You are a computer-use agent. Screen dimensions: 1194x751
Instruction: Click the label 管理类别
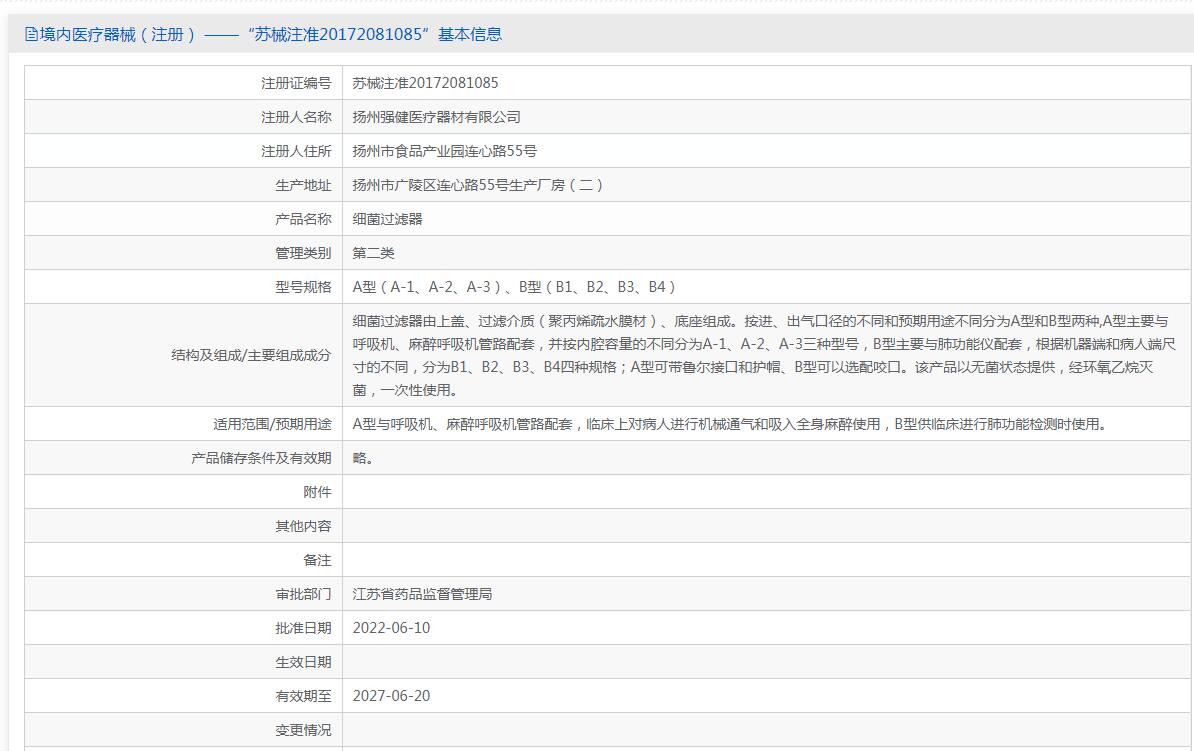pyautogui.click(x=303, y=253)
